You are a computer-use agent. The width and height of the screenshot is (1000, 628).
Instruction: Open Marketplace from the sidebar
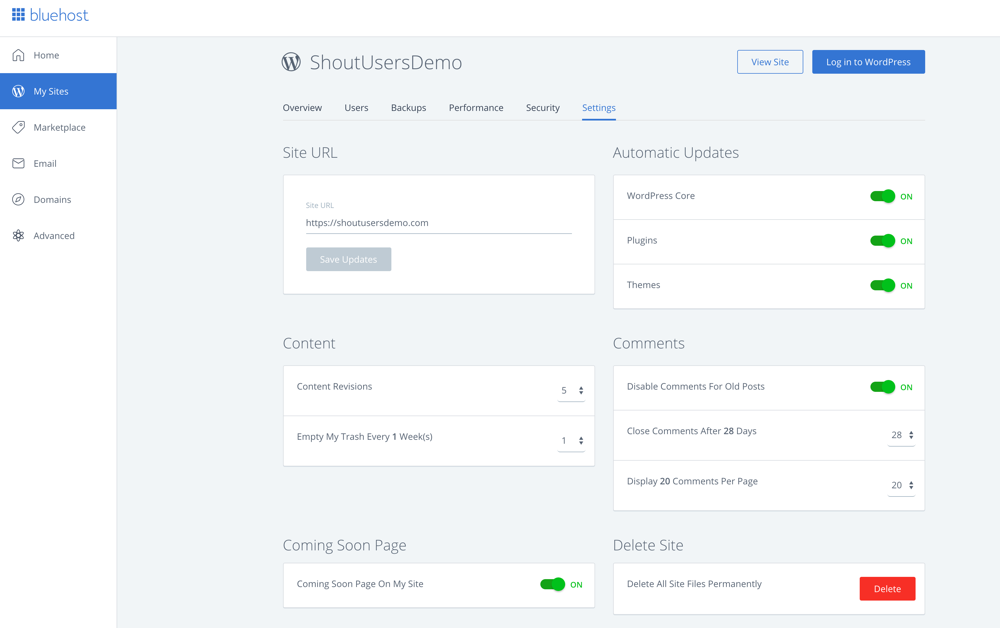coord(58,127)
